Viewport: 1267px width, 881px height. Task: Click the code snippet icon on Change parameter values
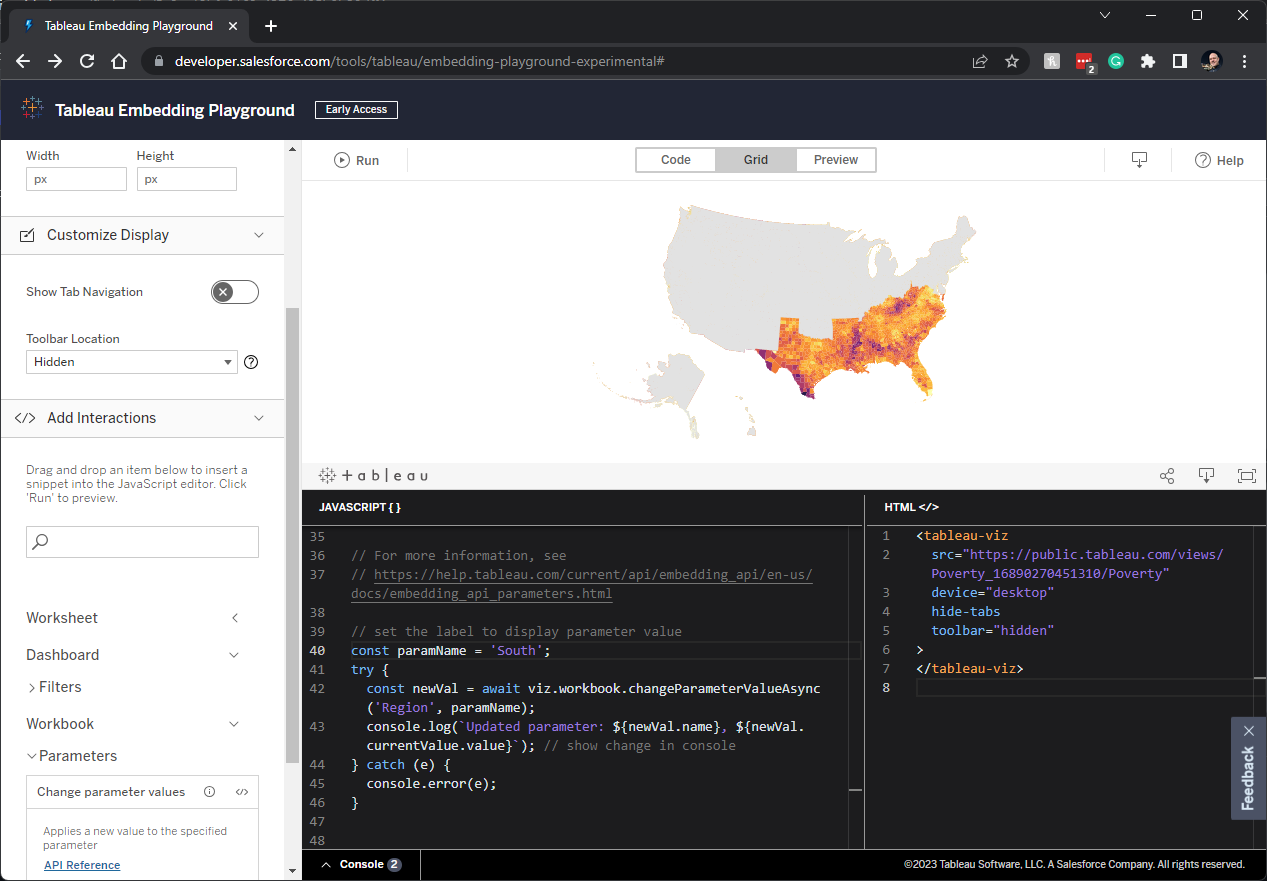coord(242,792)
